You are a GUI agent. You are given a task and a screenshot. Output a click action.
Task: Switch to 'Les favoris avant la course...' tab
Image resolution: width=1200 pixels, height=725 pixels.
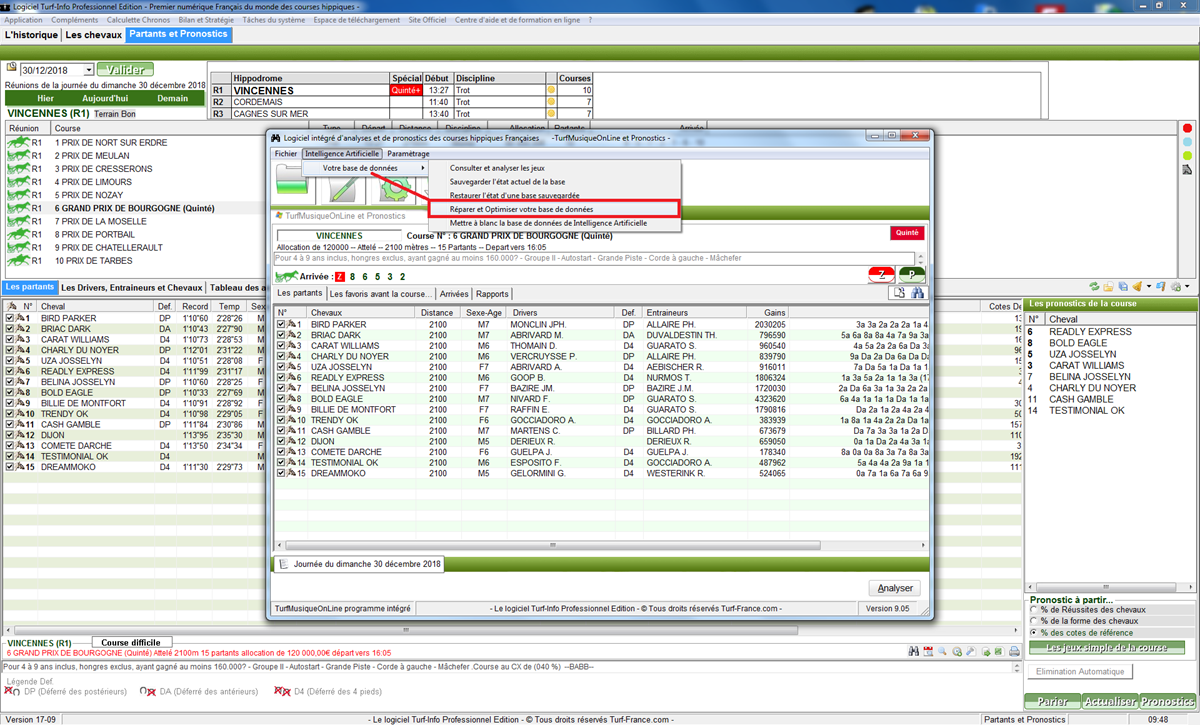pos(383,294)
